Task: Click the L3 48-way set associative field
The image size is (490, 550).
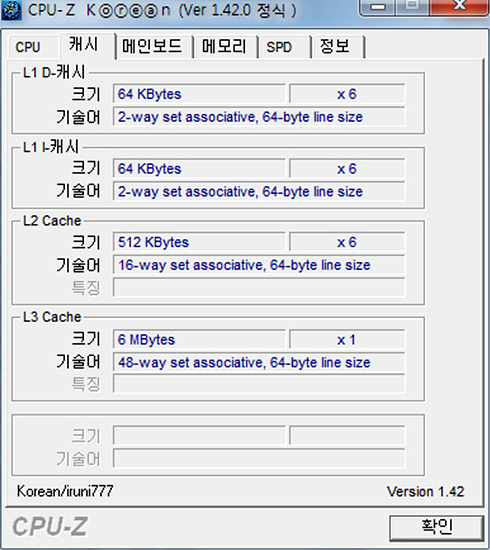Action: 259,362
